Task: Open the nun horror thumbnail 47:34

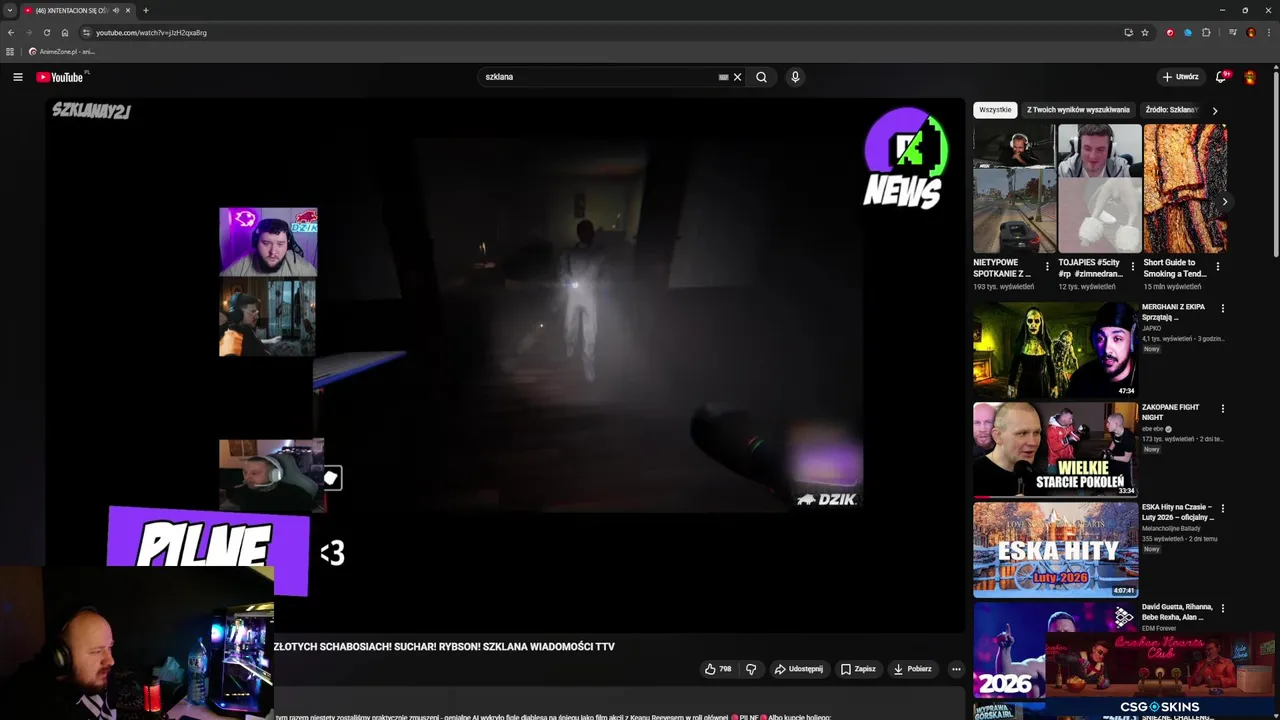Action: click(1056, 350)
